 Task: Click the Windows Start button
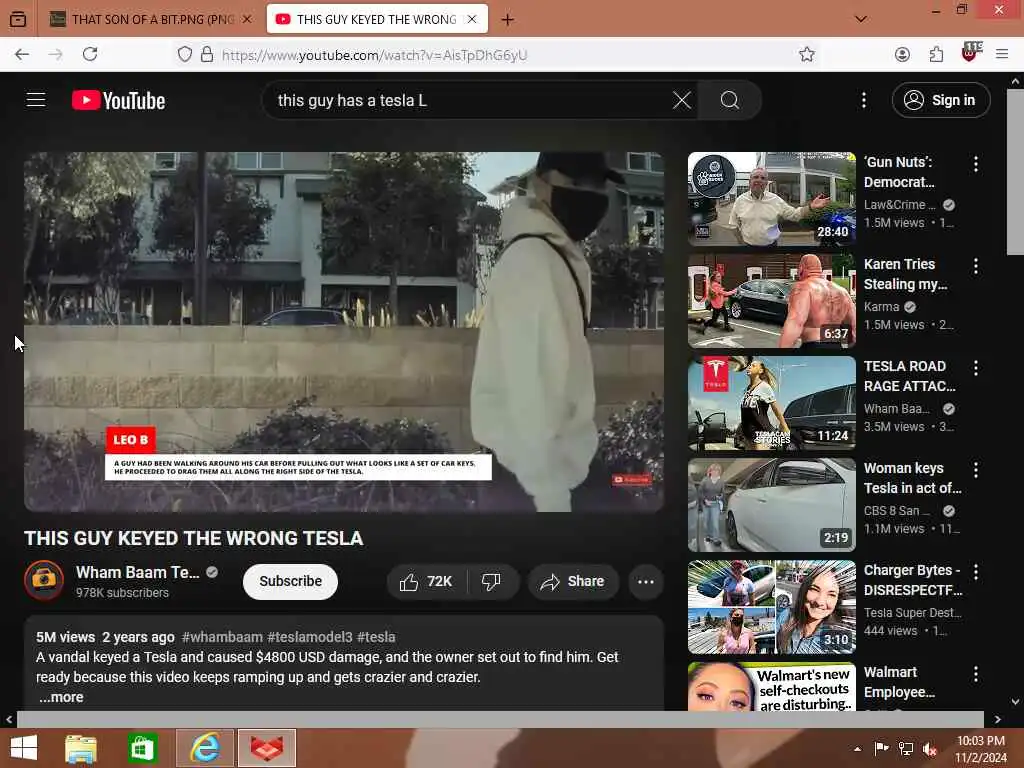(x=24, y=748)
